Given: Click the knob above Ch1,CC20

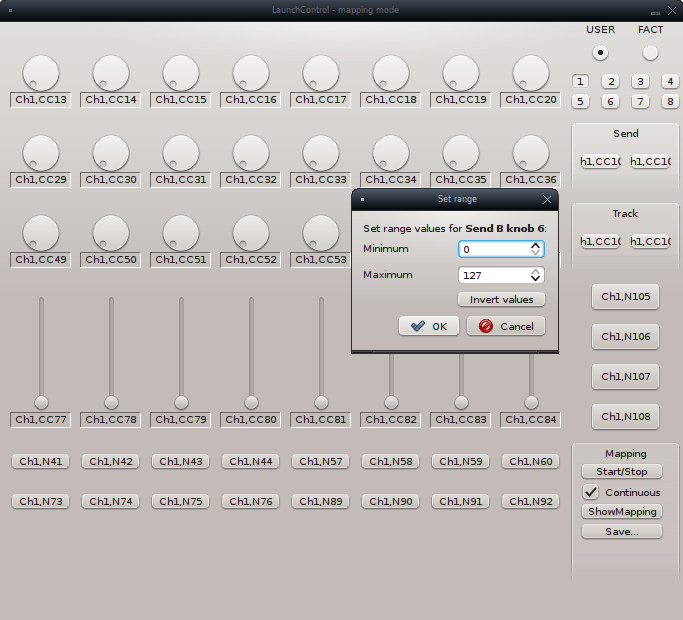Looking at the screenshot, I should point(531,73).
